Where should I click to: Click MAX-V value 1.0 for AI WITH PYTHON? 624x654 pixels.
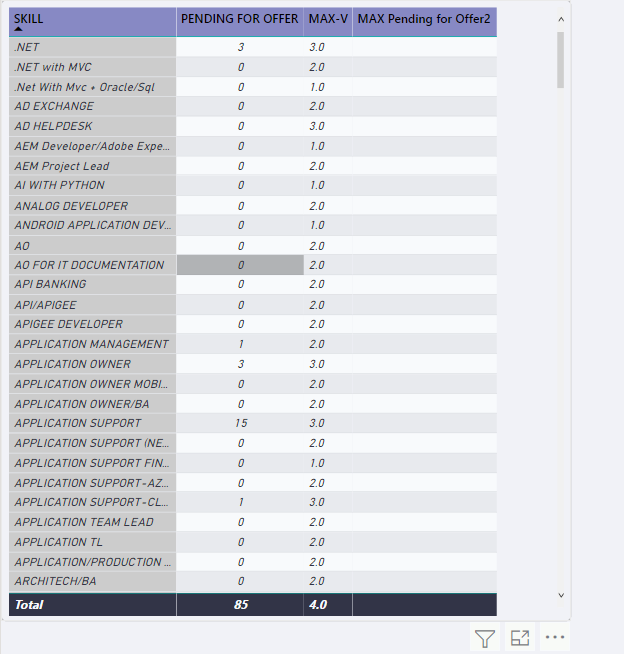tap(317, 185)
